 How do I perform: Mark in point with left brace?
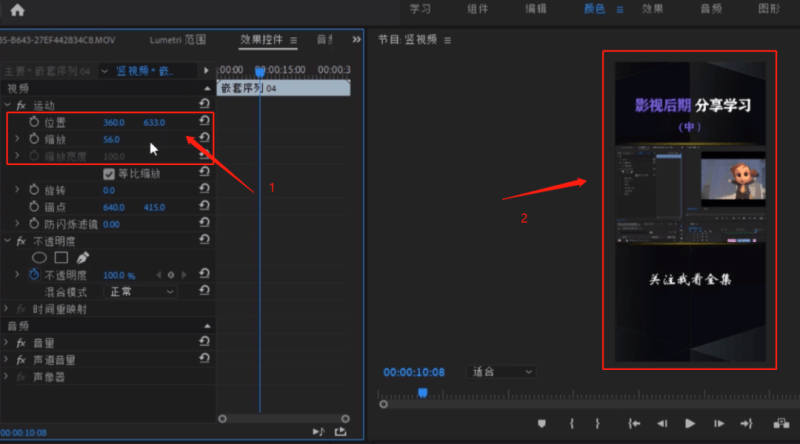(572, 424)
